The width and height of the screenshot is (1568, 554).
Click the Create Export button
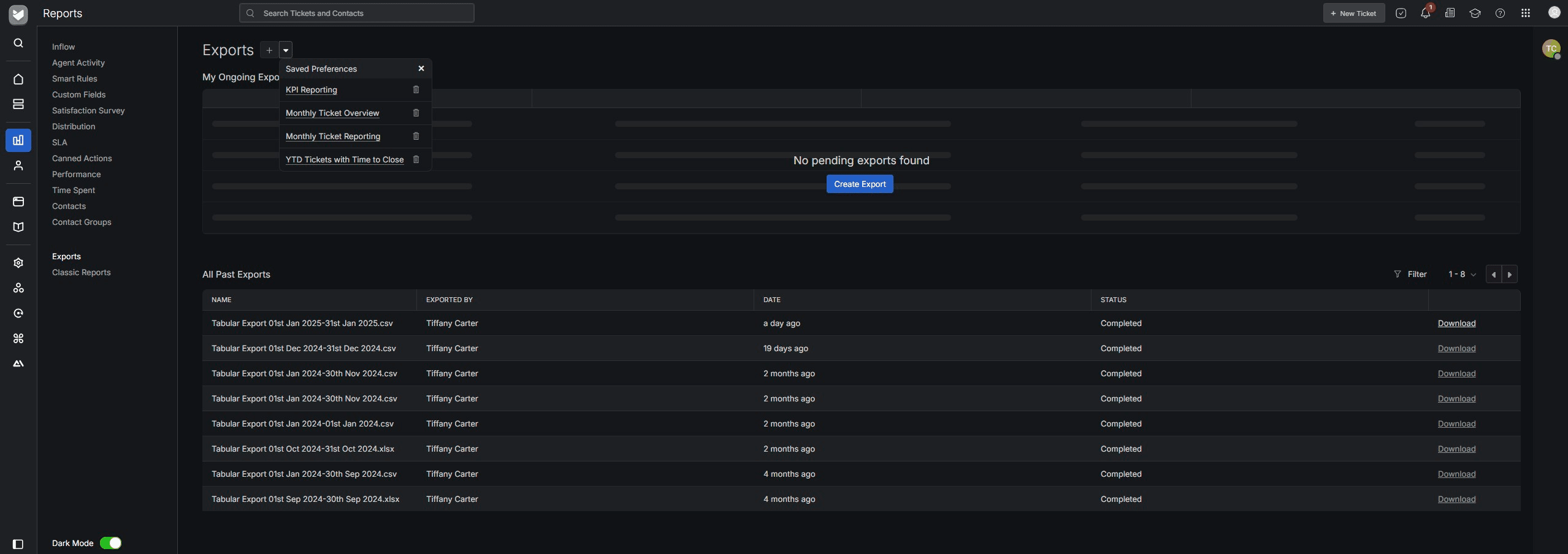[860, 183]
